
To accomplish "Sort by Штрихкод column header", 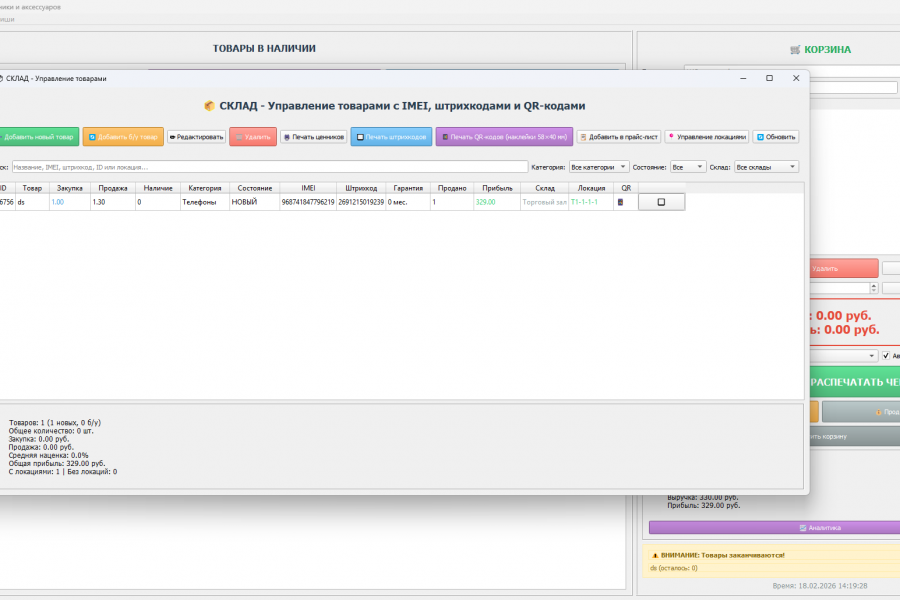I will coord(361,188).
